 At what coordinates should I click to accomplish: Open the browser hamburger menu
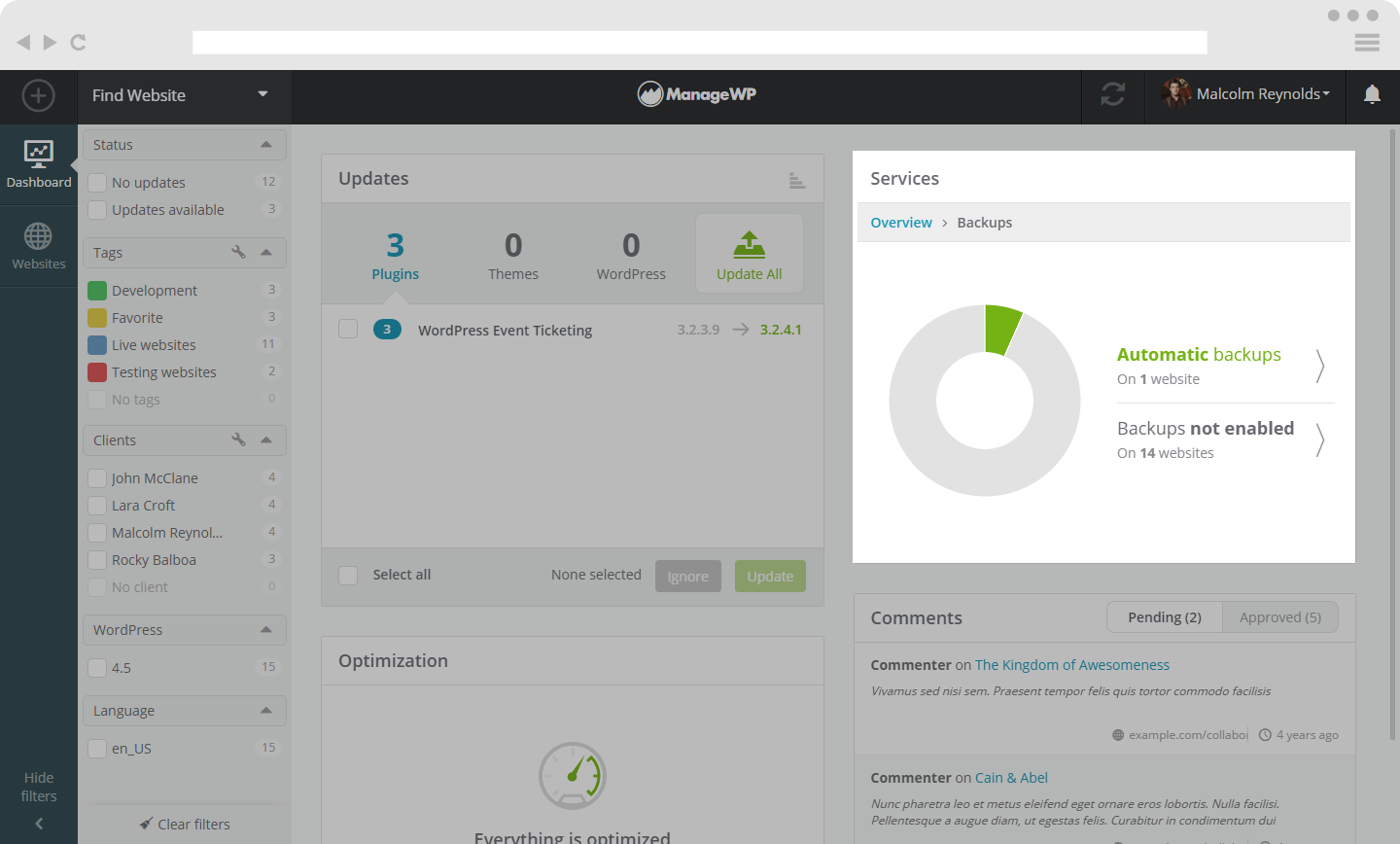click(1367, 42)
